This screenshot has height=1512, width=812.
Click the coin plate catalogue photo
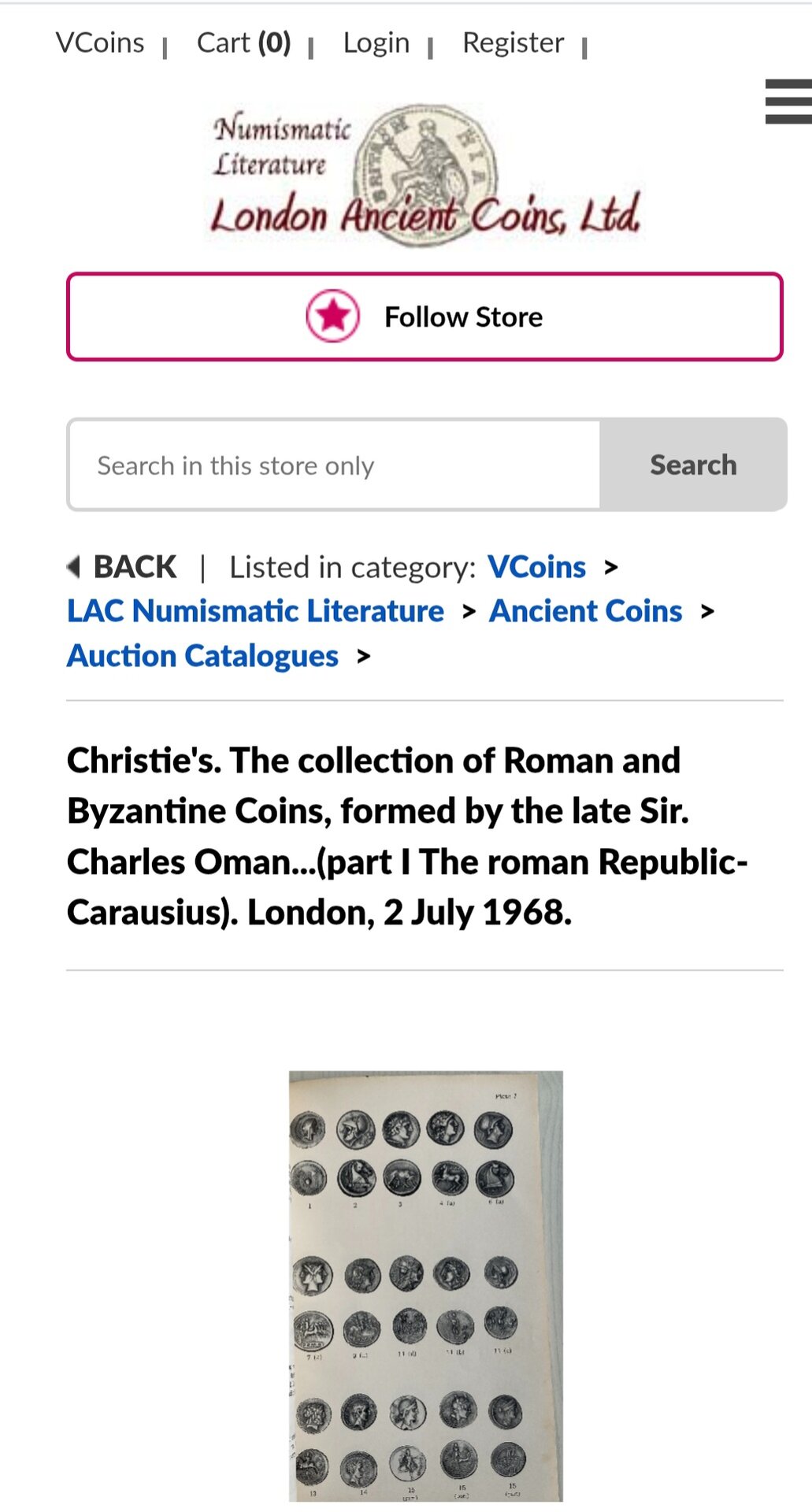coord(426,1285)
